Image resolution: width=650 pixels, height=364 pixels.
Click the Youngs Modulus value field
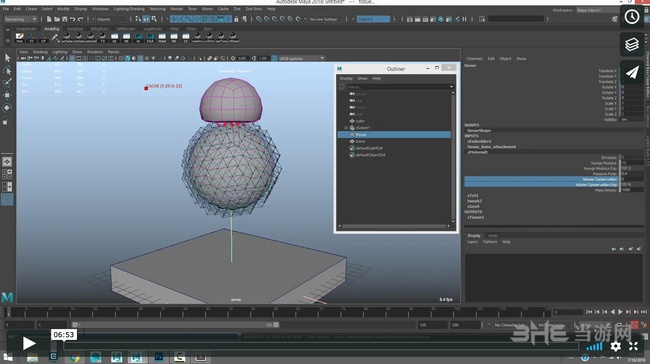[x=632, y=163]
